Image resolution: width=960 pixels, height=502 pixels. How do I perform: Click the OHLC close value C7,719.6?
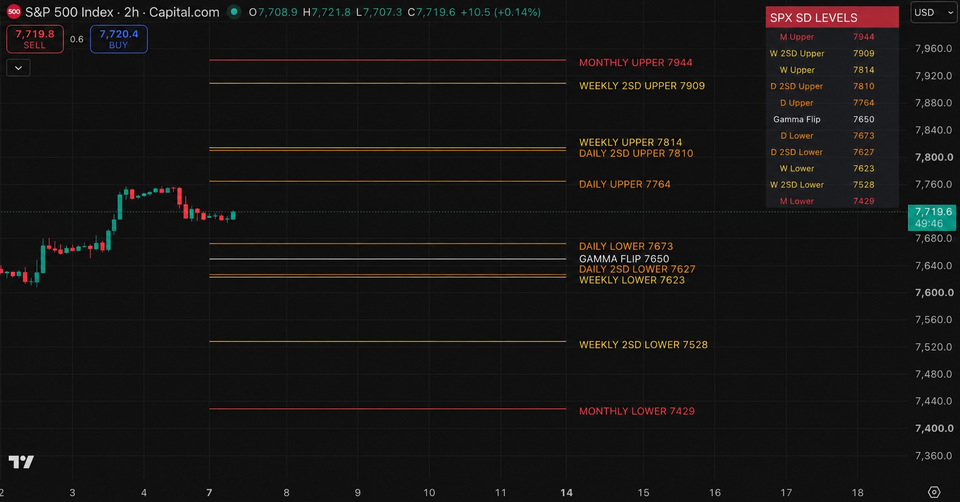[432, 12]
